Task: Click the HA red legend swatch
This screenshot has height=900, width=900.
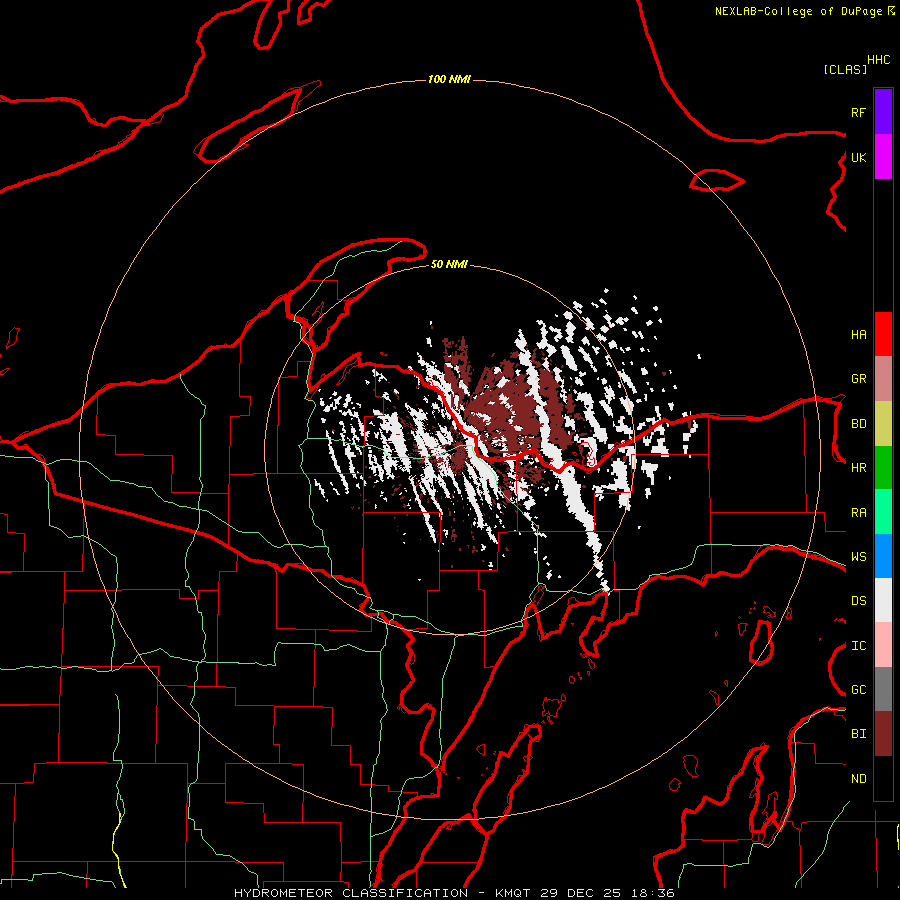Action: click(x=883, y=334)
